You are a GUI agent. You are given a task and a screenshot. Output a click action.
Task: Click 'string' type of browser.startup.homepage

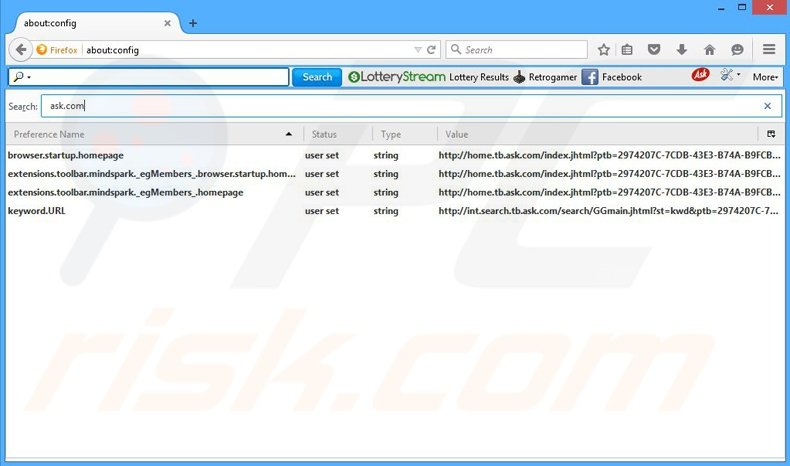click(x=386, y=155)
